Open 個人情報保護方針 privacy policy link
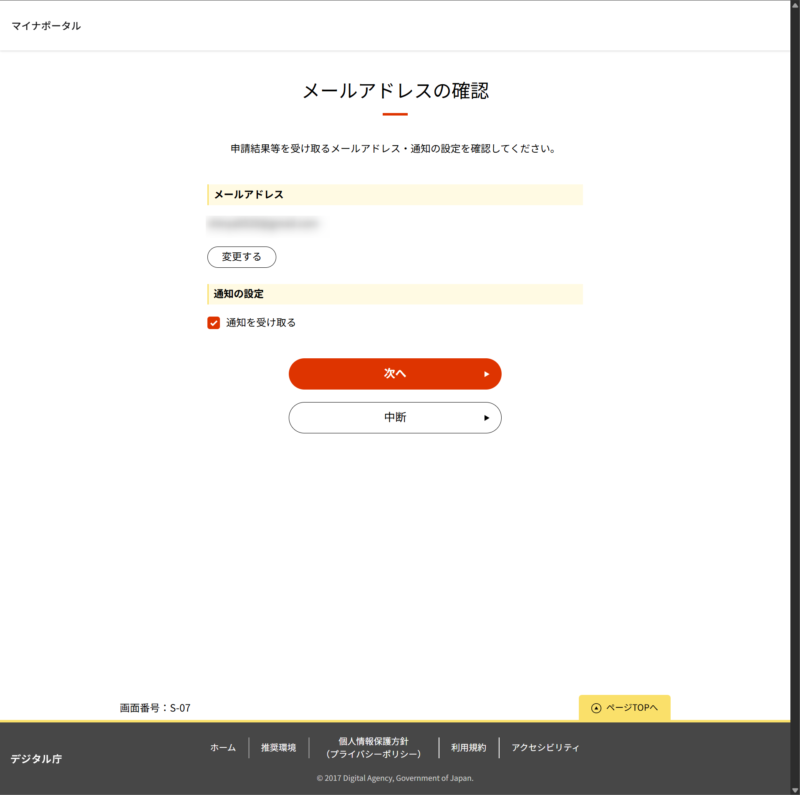This screenshot has height=795, width=800. pos(374,747)
